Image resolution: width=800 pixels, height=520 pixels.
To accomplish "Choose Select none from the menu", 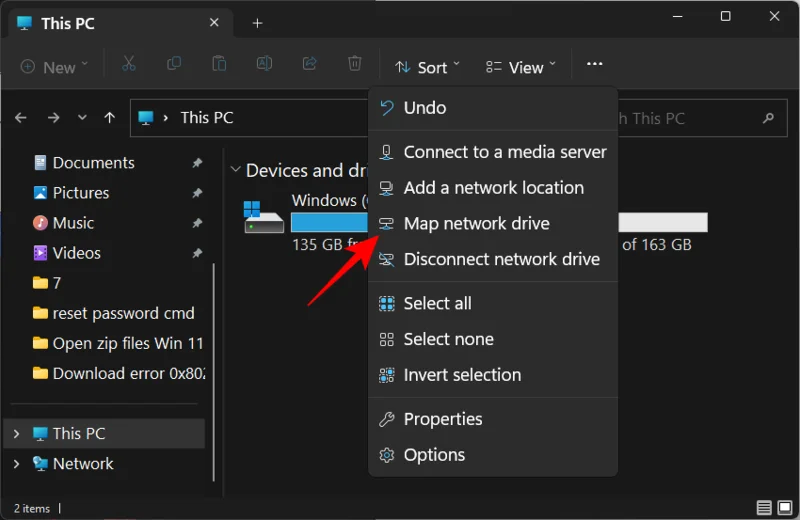I will [x=493, y=339].
